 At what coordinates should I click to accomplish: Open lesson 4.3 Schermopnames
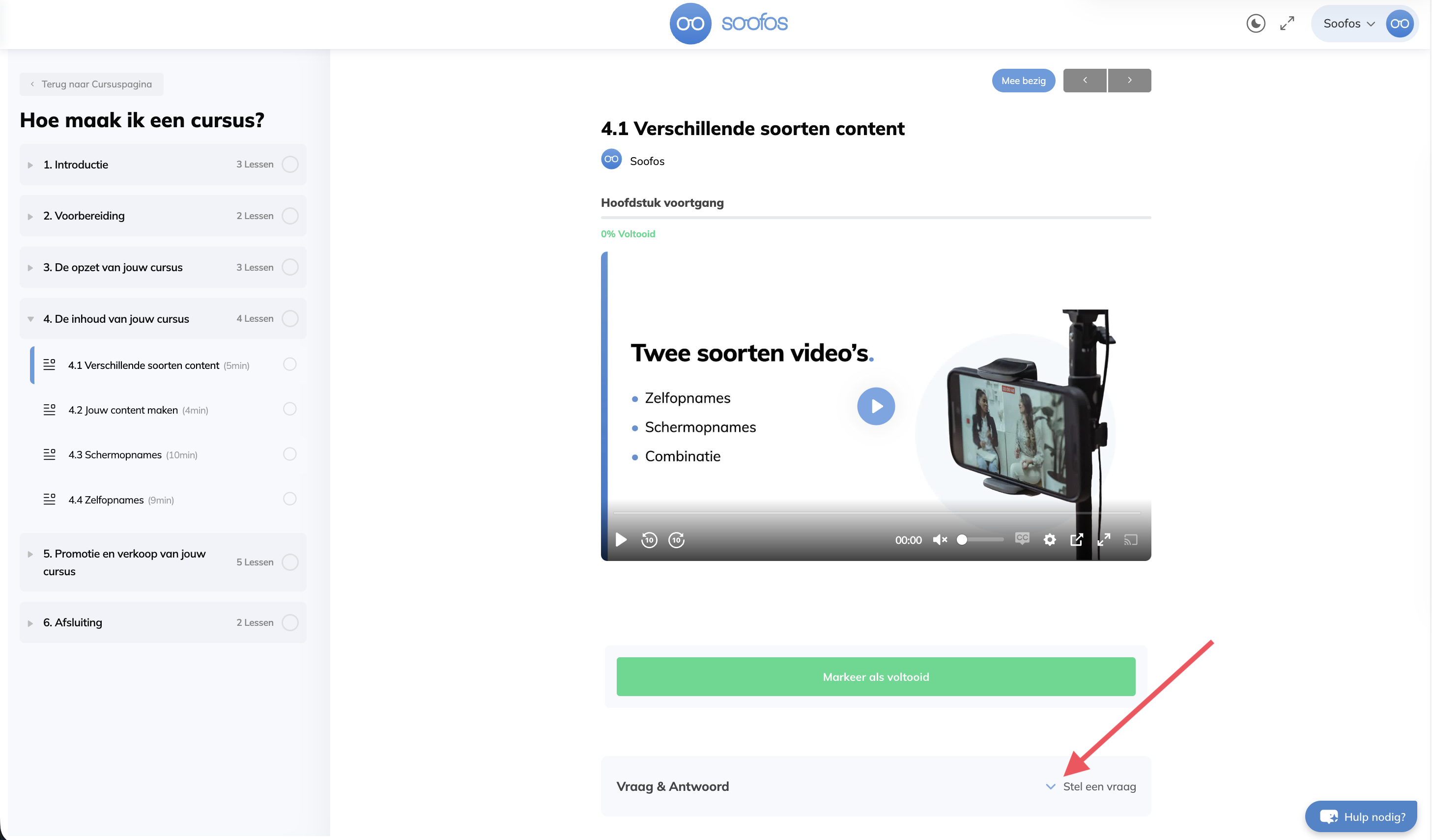point(115,454)
